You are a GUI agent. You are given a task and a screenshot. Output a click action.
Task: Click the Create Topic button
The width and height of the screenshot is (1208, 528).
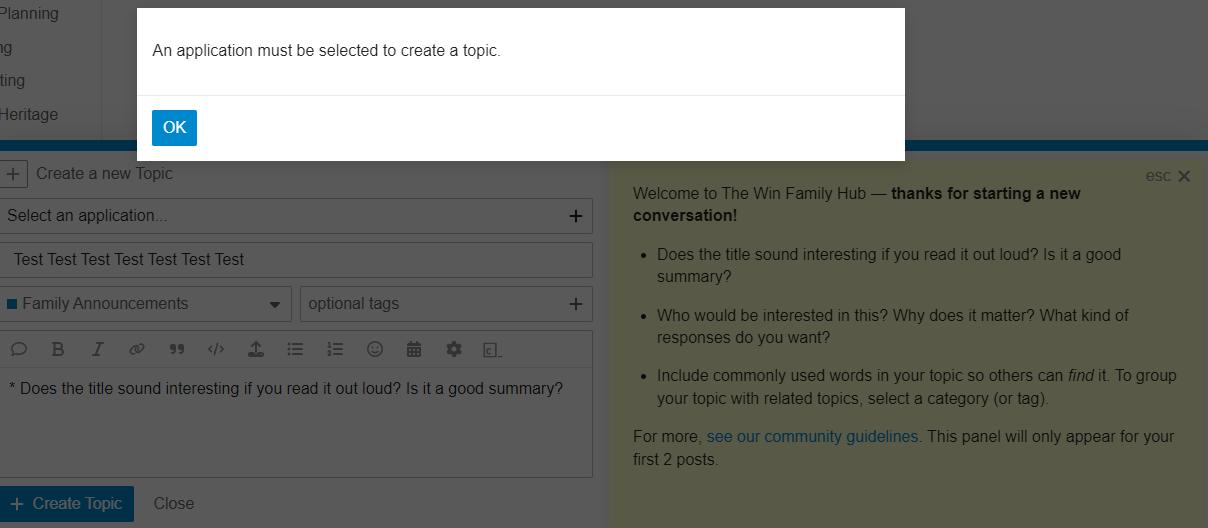pos(66,504)
